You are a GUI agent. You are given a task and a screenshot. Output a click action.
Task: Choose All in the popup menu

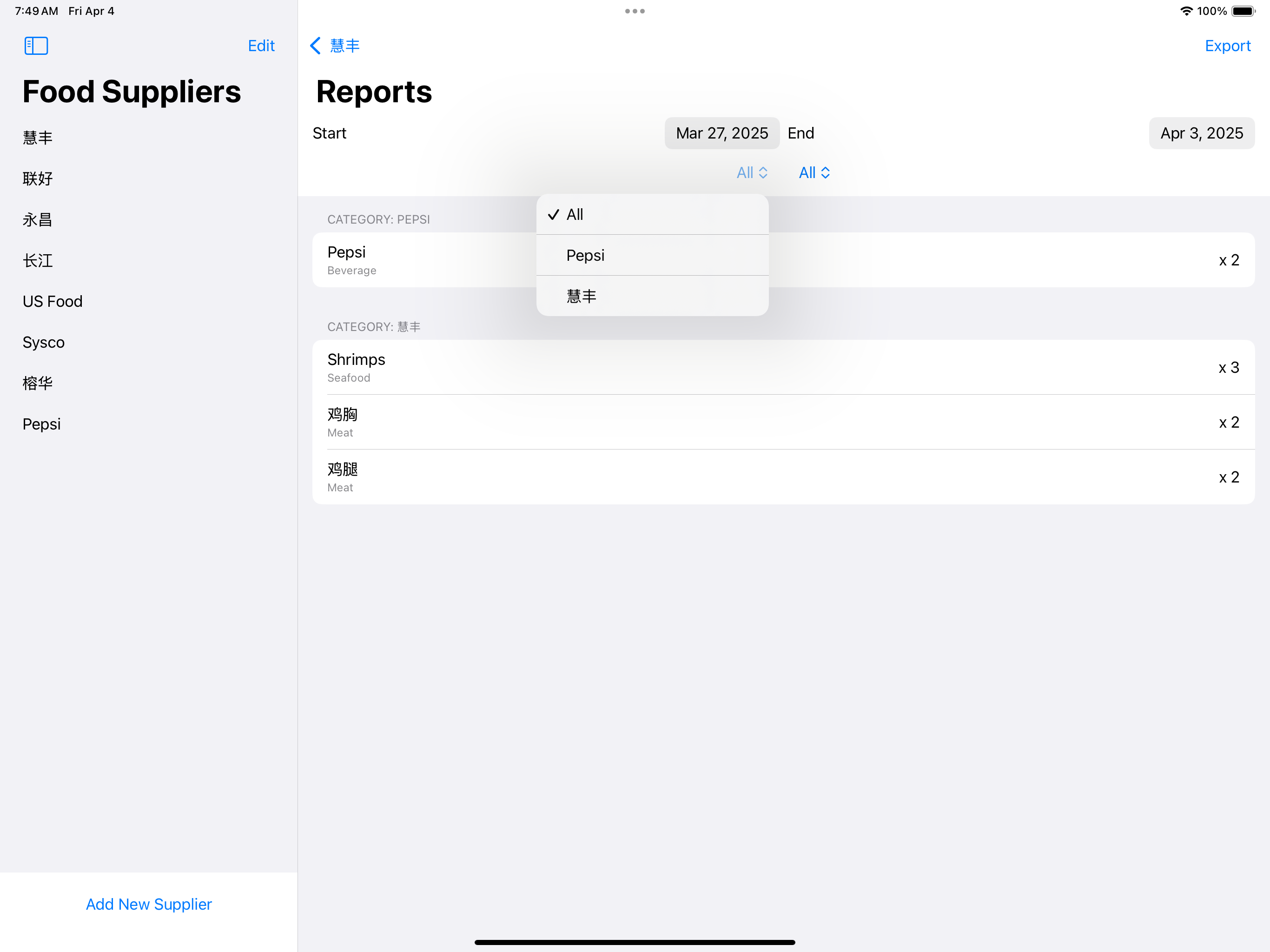pos(652,214)
